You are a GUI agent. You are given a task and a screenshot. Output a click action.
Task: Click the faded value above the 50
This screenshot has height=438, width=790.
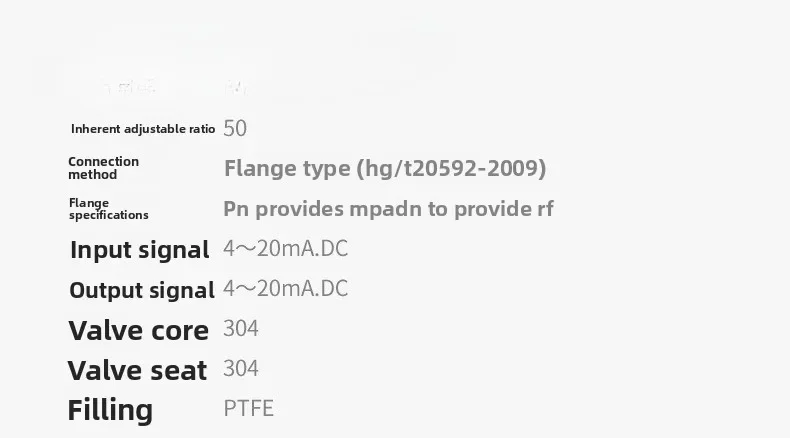[x=236, y=88]
